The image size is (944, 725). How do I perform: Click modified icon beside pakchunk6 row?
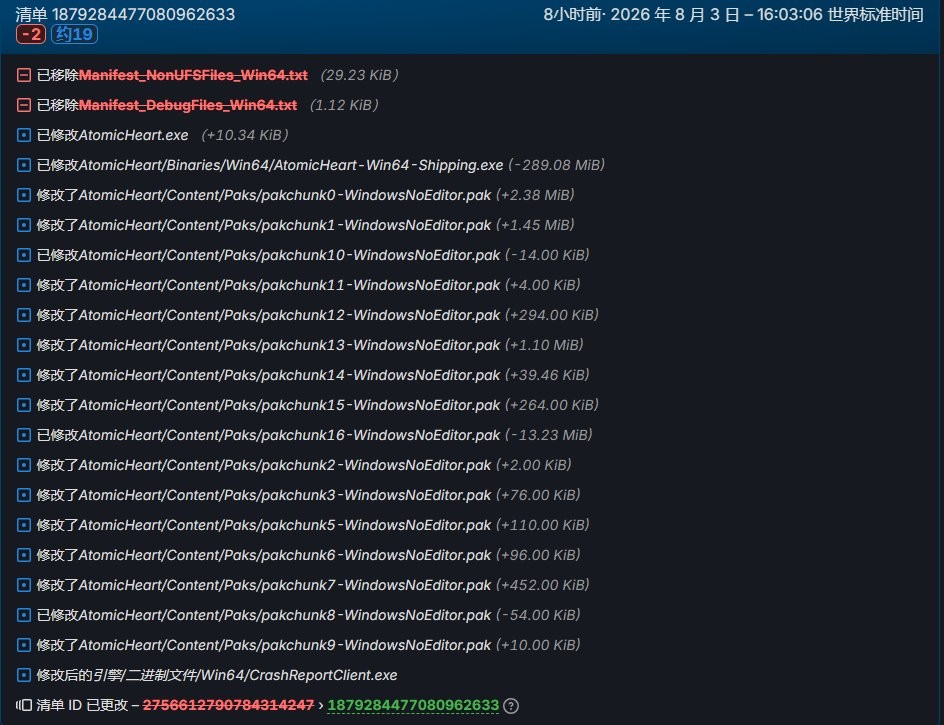tap(23, 555)
